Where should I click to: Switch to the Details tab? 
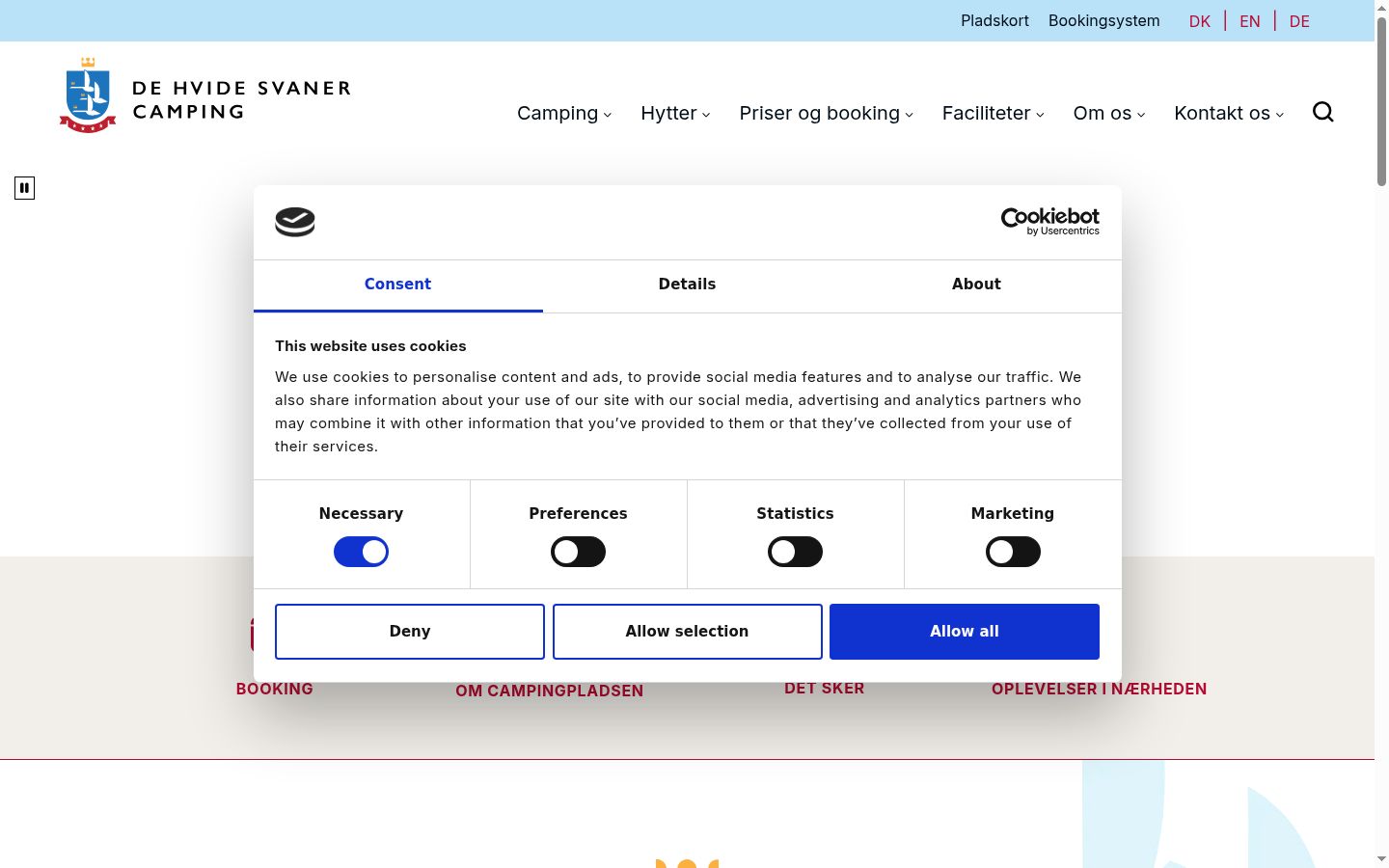tap(687, 285)
